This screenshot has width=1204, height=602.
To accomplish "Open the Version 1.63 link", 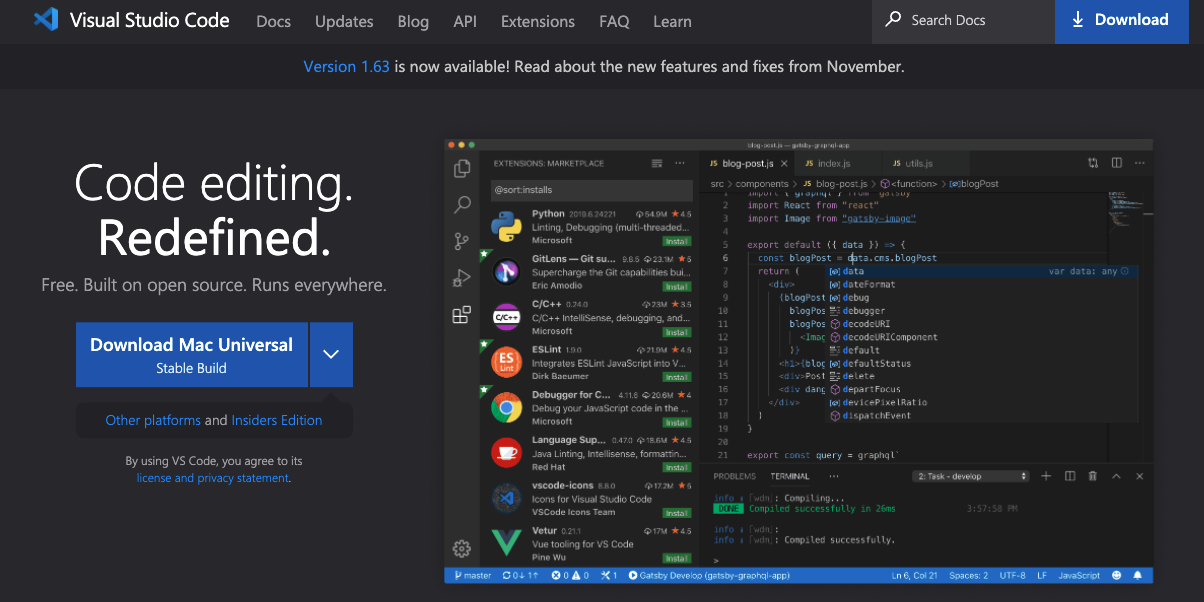I will [x=347, y=67].
